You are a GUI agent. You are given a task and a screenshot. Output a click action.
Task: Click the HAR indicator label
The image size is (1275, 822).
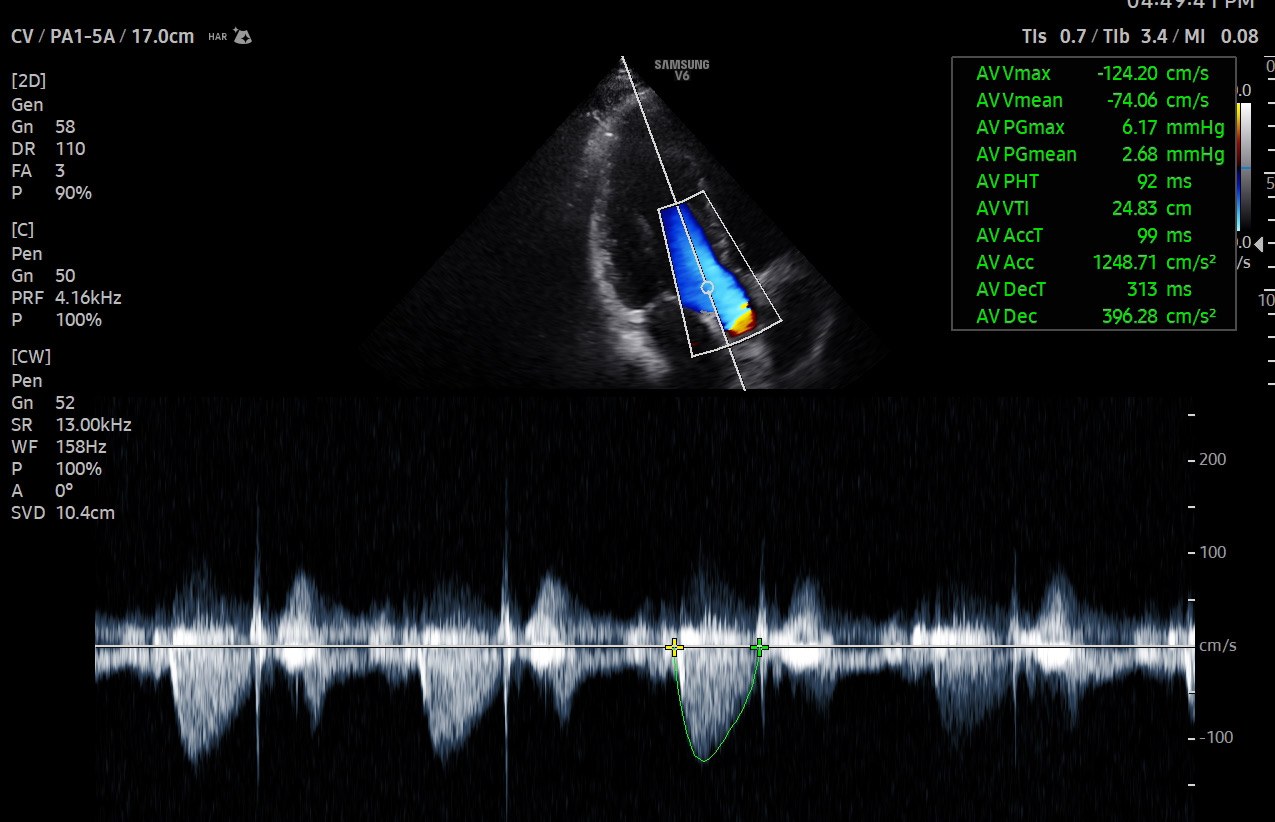217,37
